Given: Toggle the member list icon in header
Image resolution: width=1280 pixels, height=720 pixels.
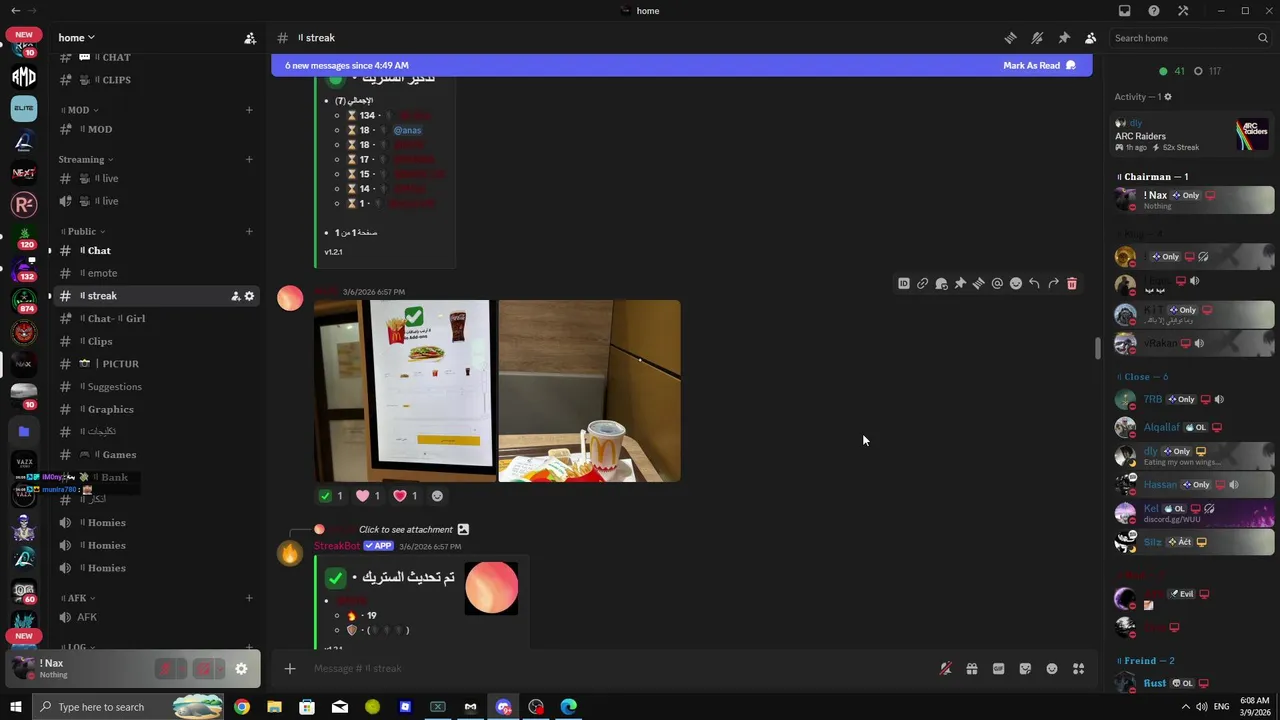Looking at the screenshot, I should [x=1090, y=38].
